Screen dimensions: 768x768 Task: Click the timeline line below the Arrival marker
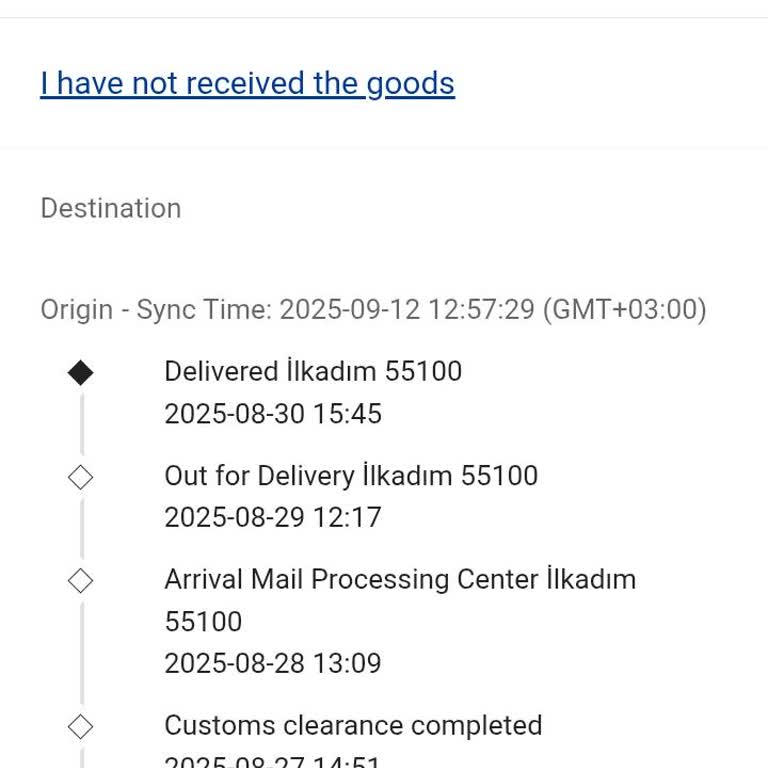(81, 650)
